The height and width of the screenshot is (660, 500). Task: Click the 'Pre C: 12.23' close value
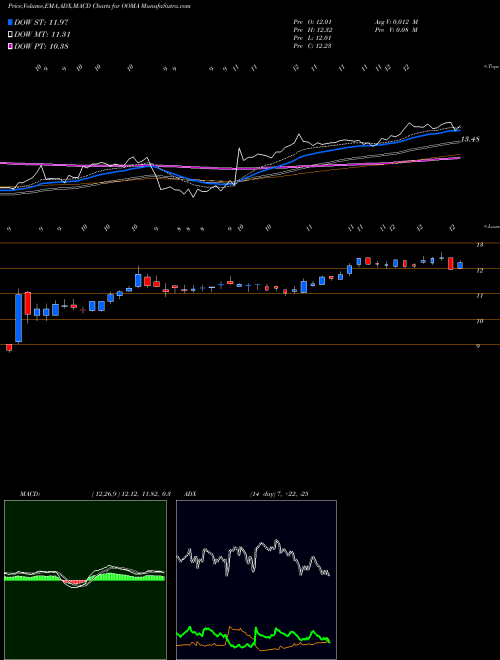tap(313, 46)
